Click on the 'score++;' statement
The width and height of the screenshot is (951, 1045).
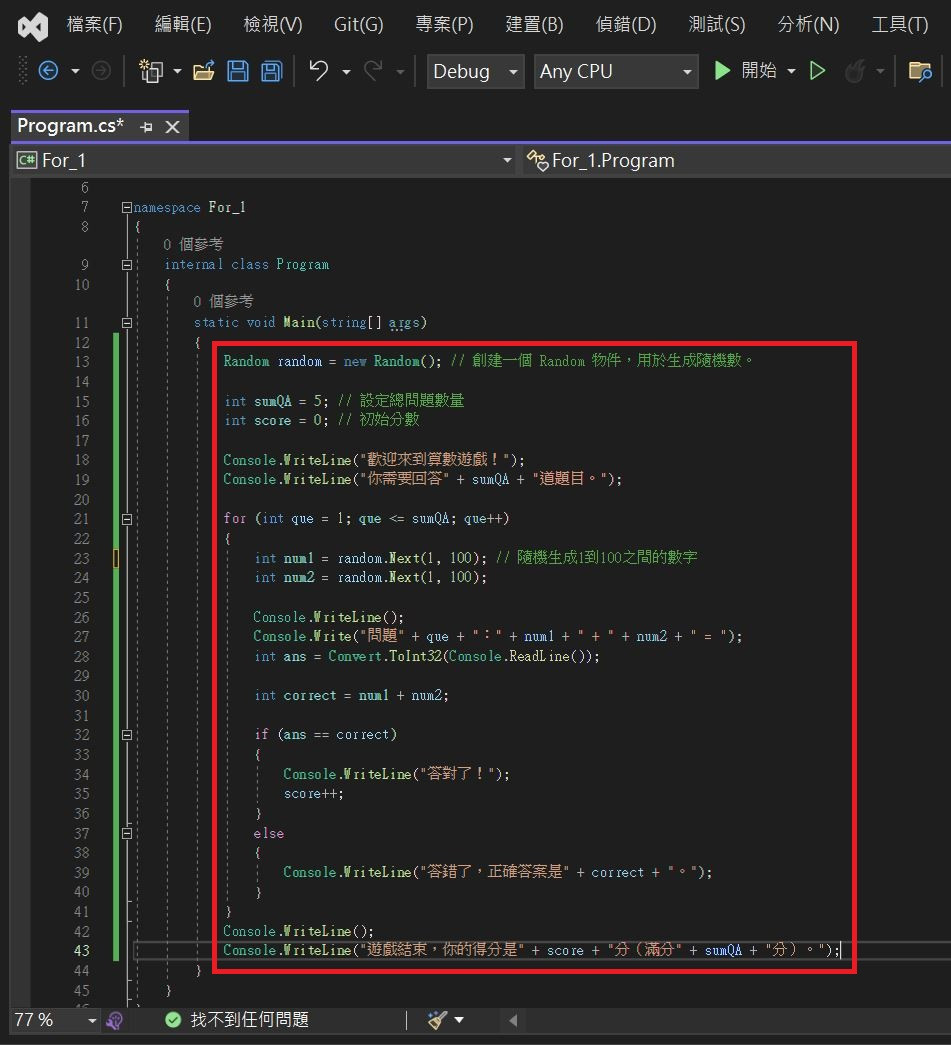[313, 794]
